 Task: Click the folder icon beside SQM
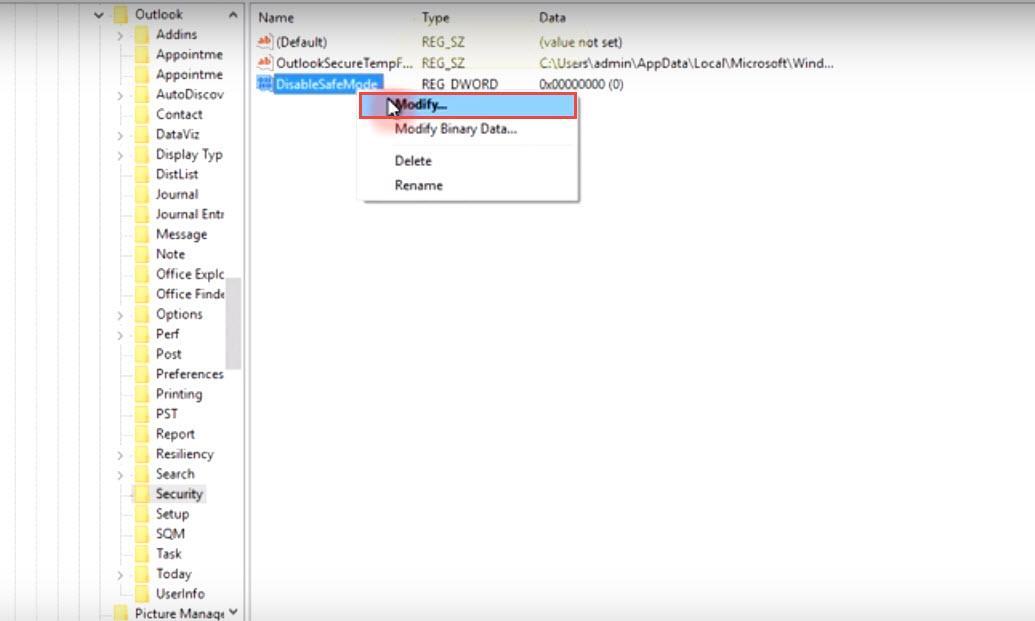pos(142,534)
